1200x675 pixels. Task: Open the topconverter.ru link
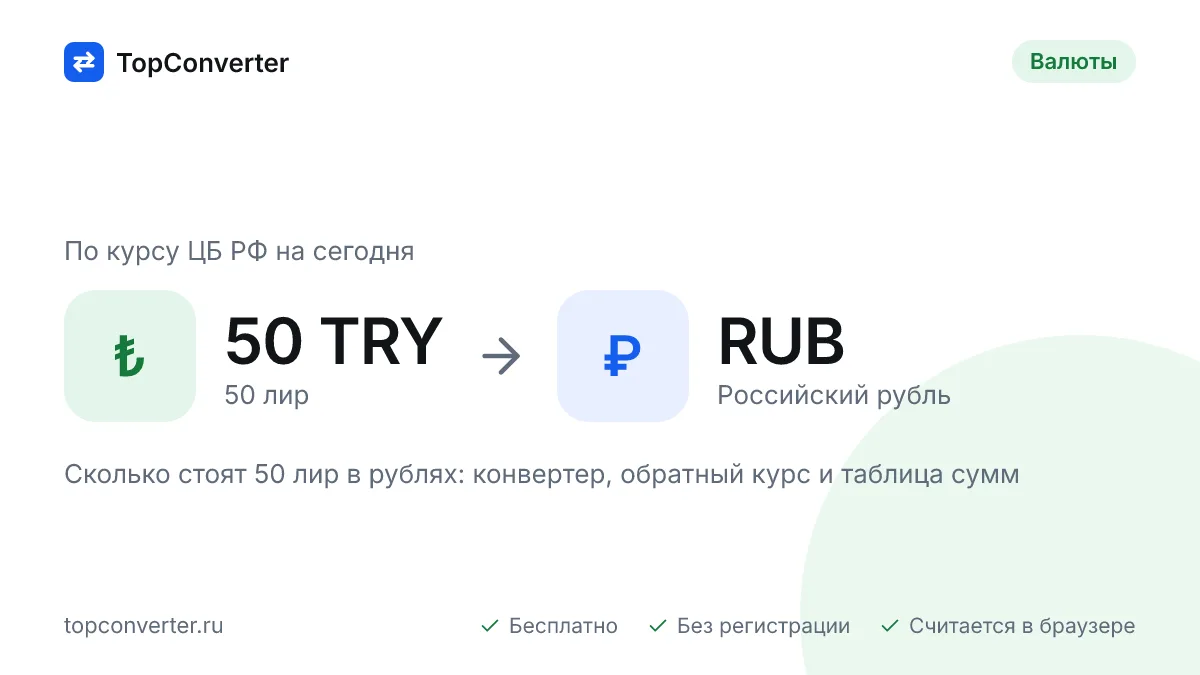144,626
